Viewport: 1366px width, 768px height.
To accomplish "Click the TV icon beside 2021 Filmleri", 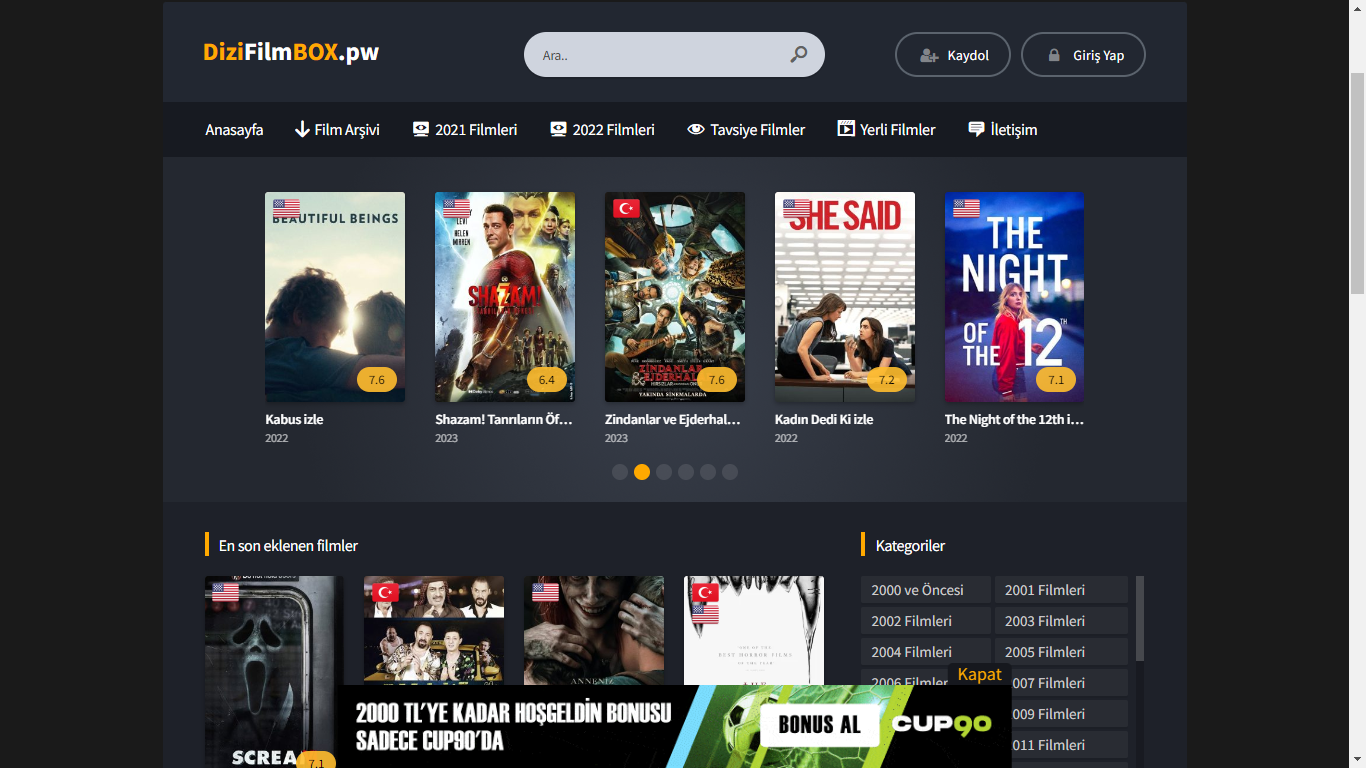I will [418, 129].
